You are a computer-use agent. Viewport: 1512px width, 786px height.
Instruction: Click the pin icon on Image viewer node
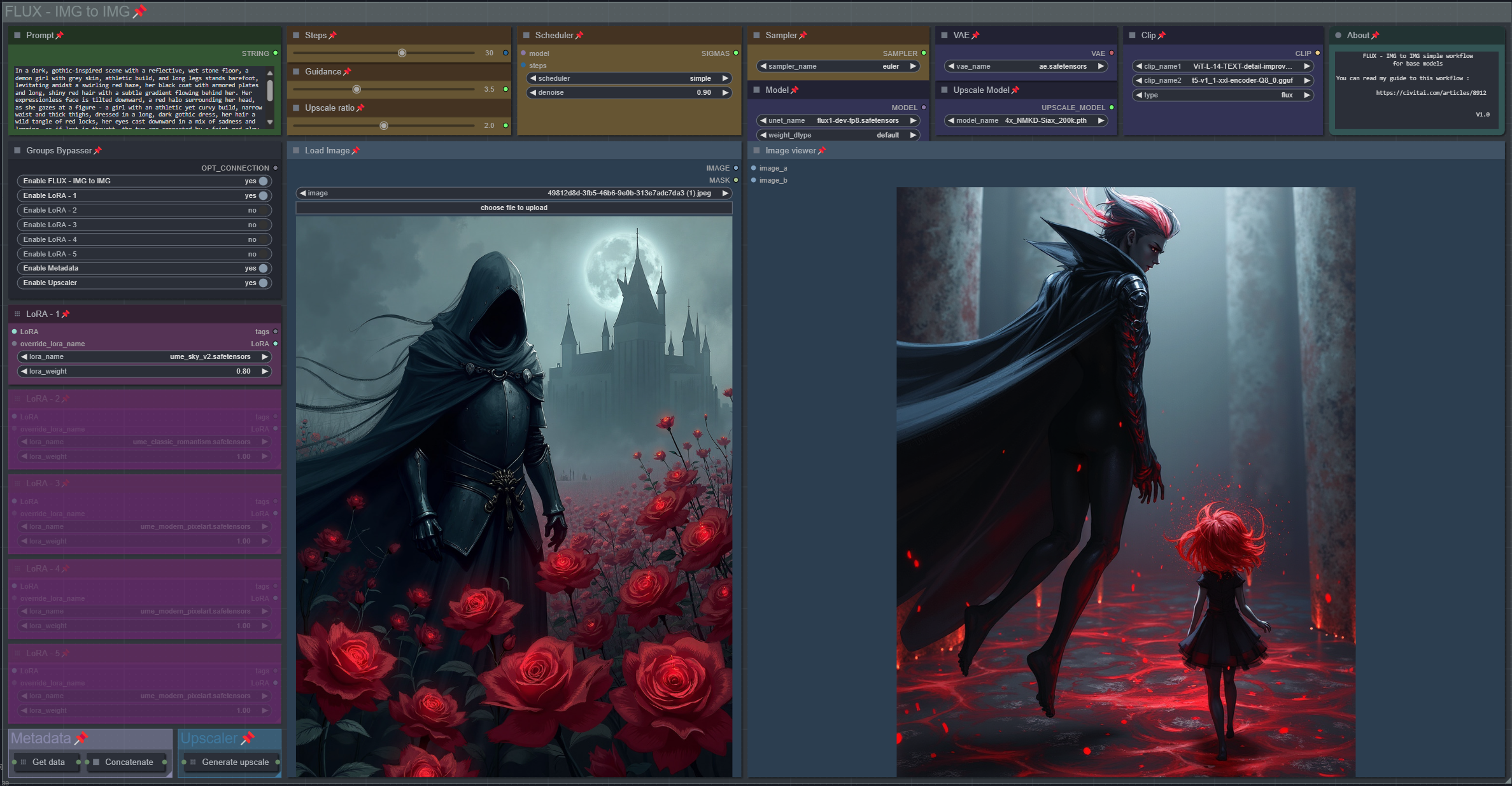(x=822, y=151)
